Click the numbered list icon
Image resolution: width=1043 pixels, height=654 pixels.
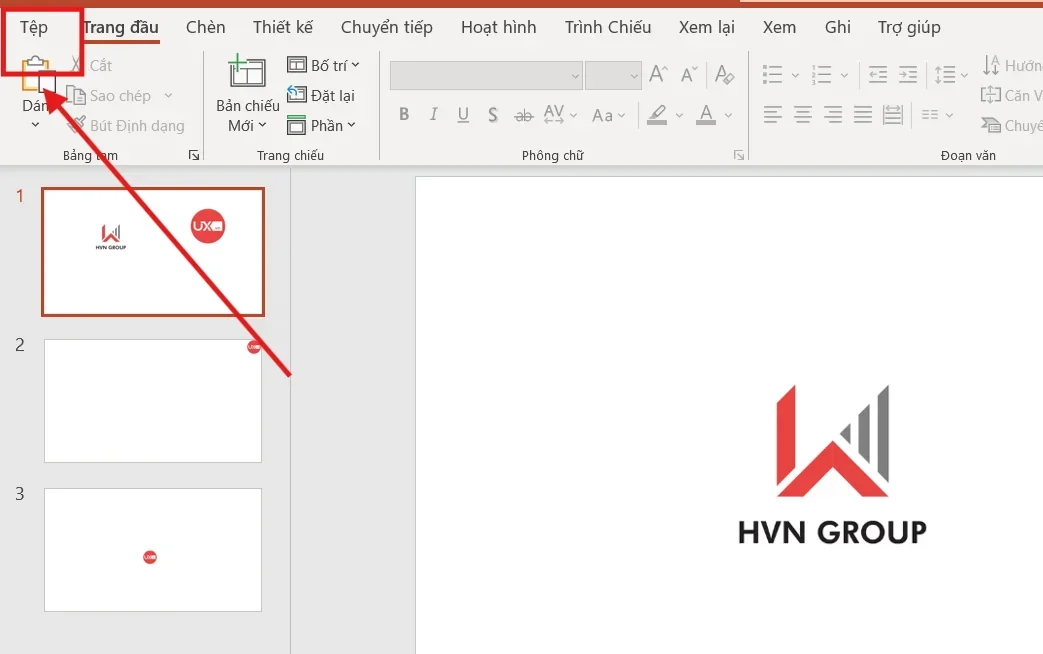click(x=821, y=74)
